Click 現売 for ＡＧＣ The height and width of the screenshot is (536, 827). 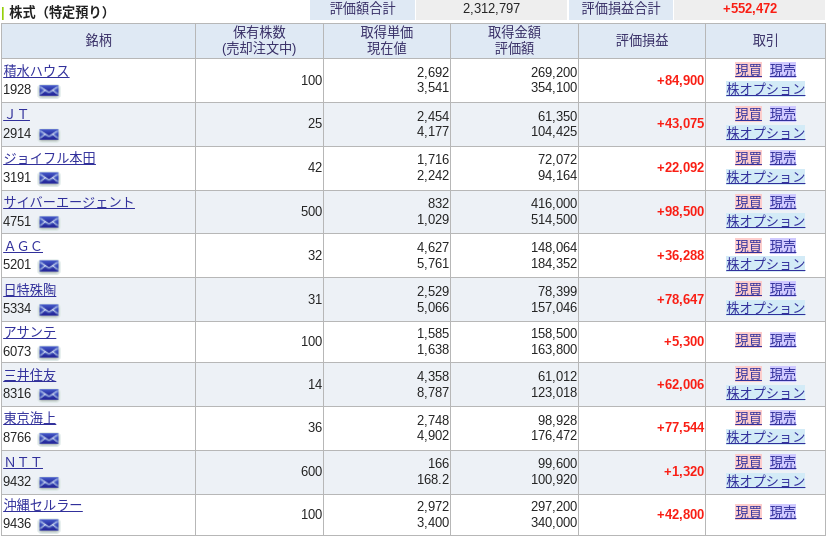[x=783, y=246]
